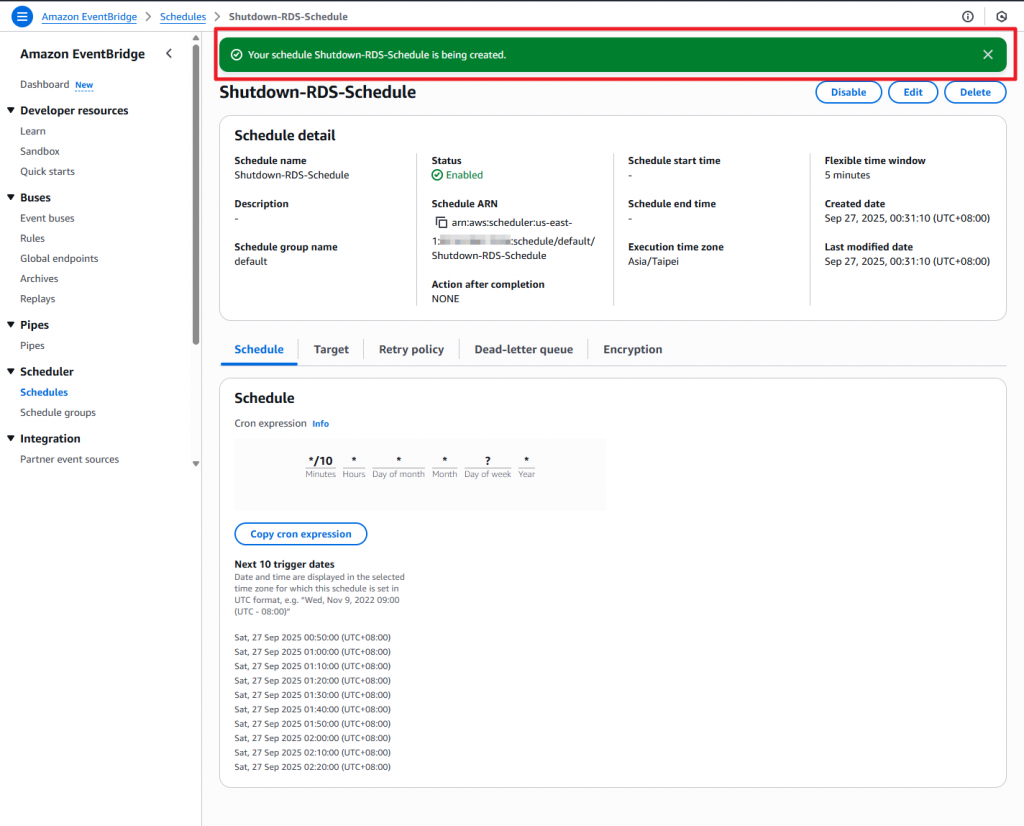This screenshot has width=1024, height=826.
Task: Select the Asia/Taipei time zone value
Action: click(x=653, y=261)
